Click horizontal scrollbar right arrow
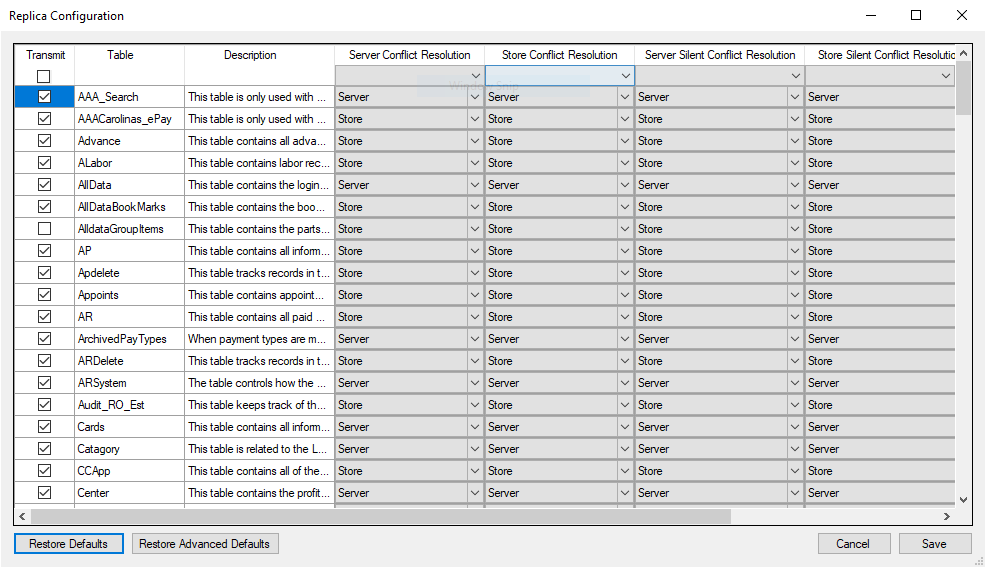Viewport: 986px width, 568px height. (x=946, y=516)
